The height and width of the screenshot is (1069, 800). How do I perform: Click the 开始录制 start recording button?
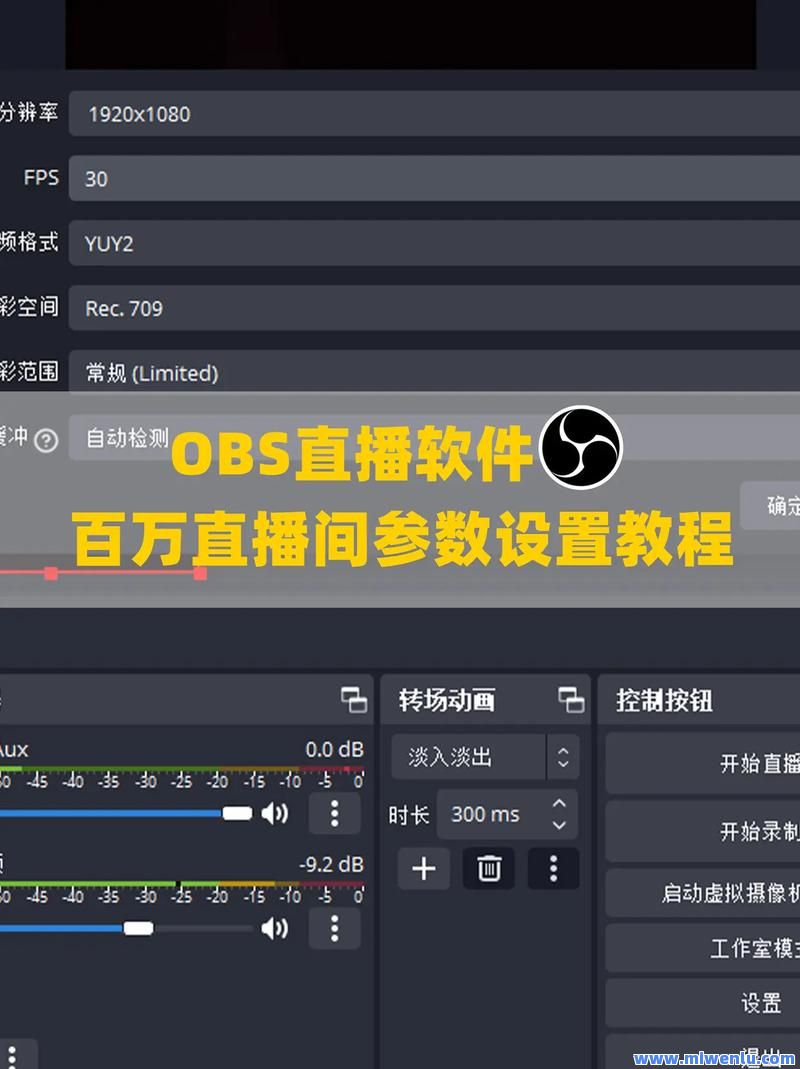click(703, 831)
